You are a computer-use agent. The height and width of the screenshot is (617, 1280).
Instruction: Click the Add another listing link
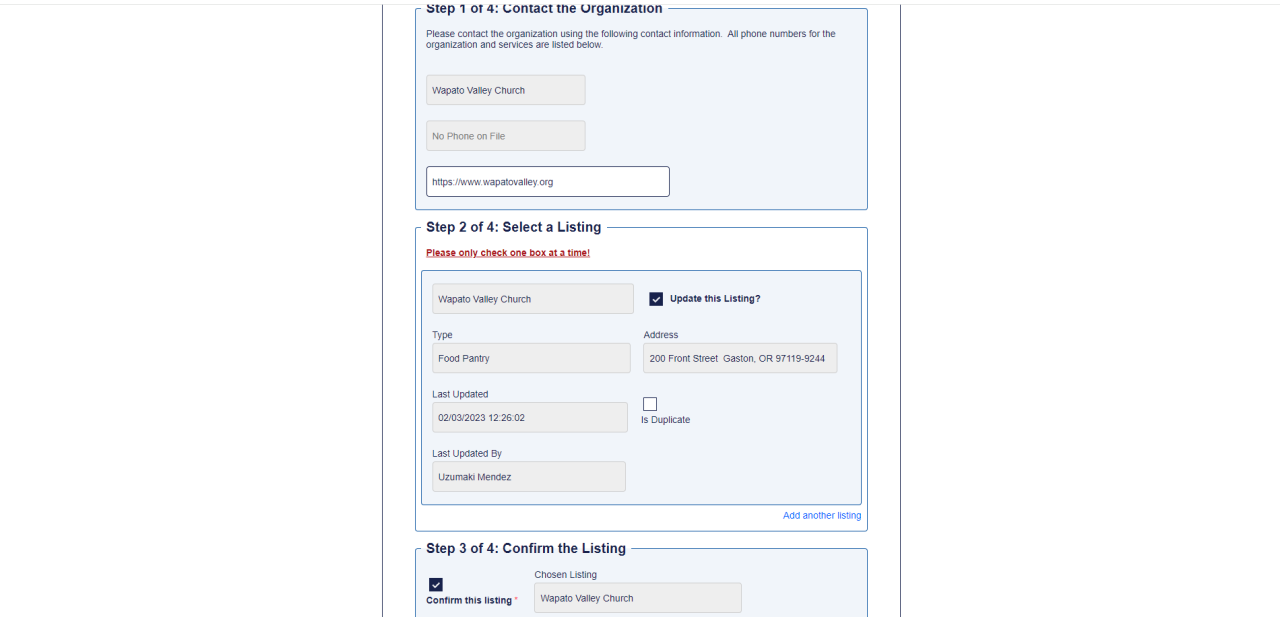(822, 516)
